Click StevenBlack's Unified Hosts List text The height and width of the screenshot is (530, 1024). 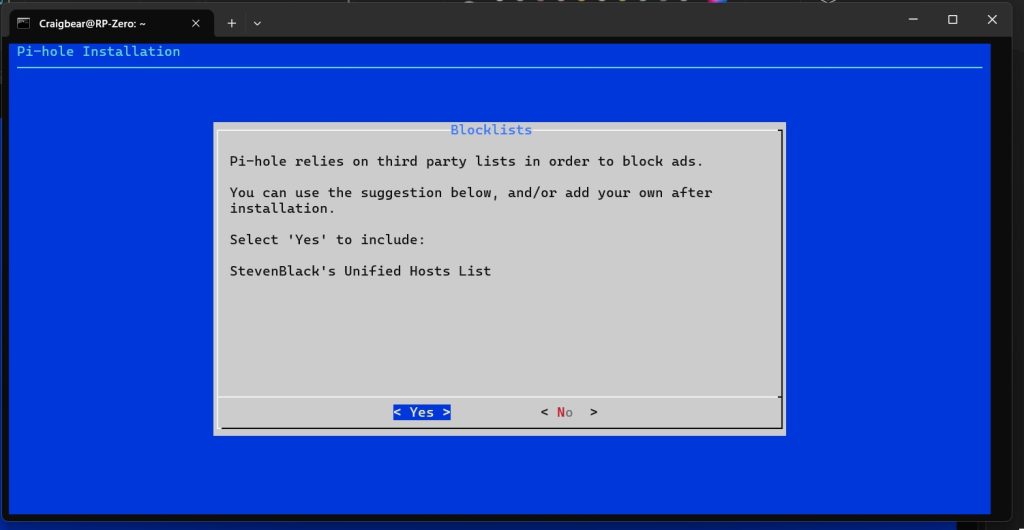coord(360,271)
